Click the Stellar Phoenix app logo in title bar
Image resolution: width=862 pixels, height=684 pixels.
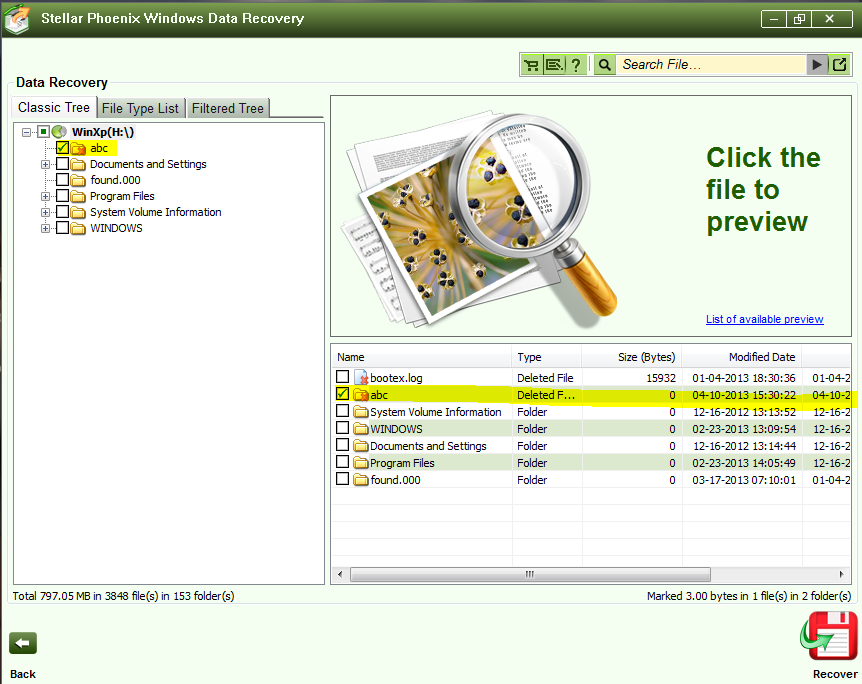18,18
